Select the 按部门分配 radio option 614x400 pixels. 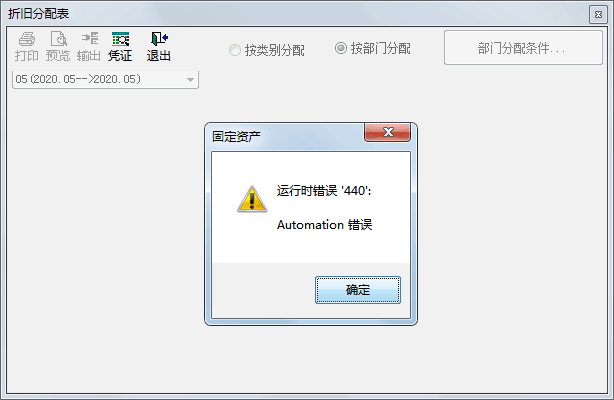tap(341, 48)
